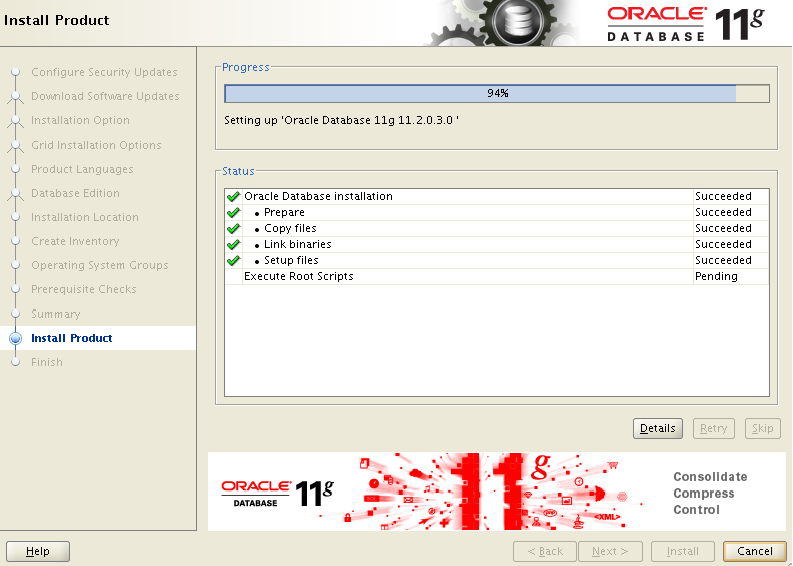Screen dimensions: 793x566
Task: Select the Database Edition step
Action: 75,193
